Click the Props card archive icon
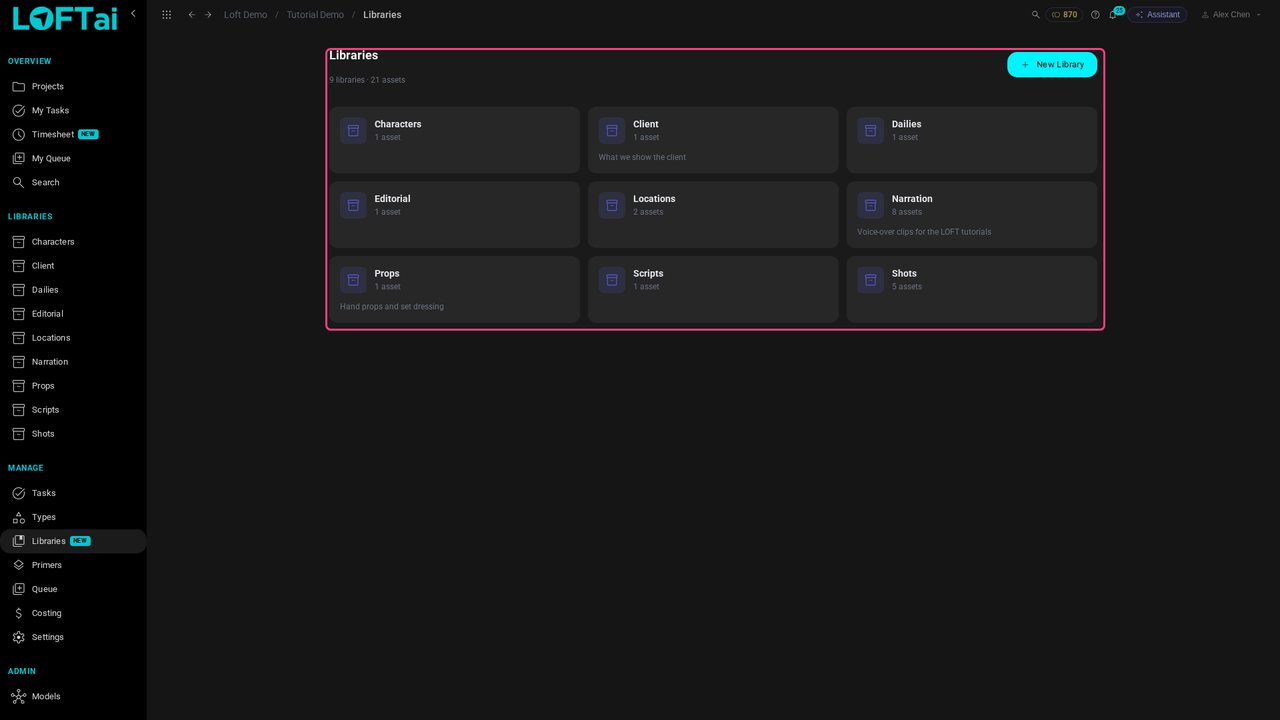 (353, 280)
